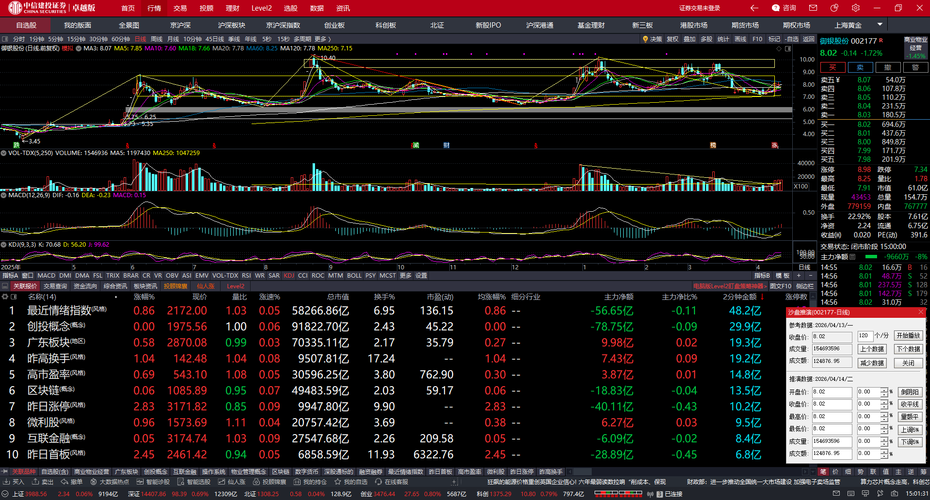Click 下个数据 in sandbox dialog
Image resolution: width=930 pixels, height=500 pixels.
(909, 349)
